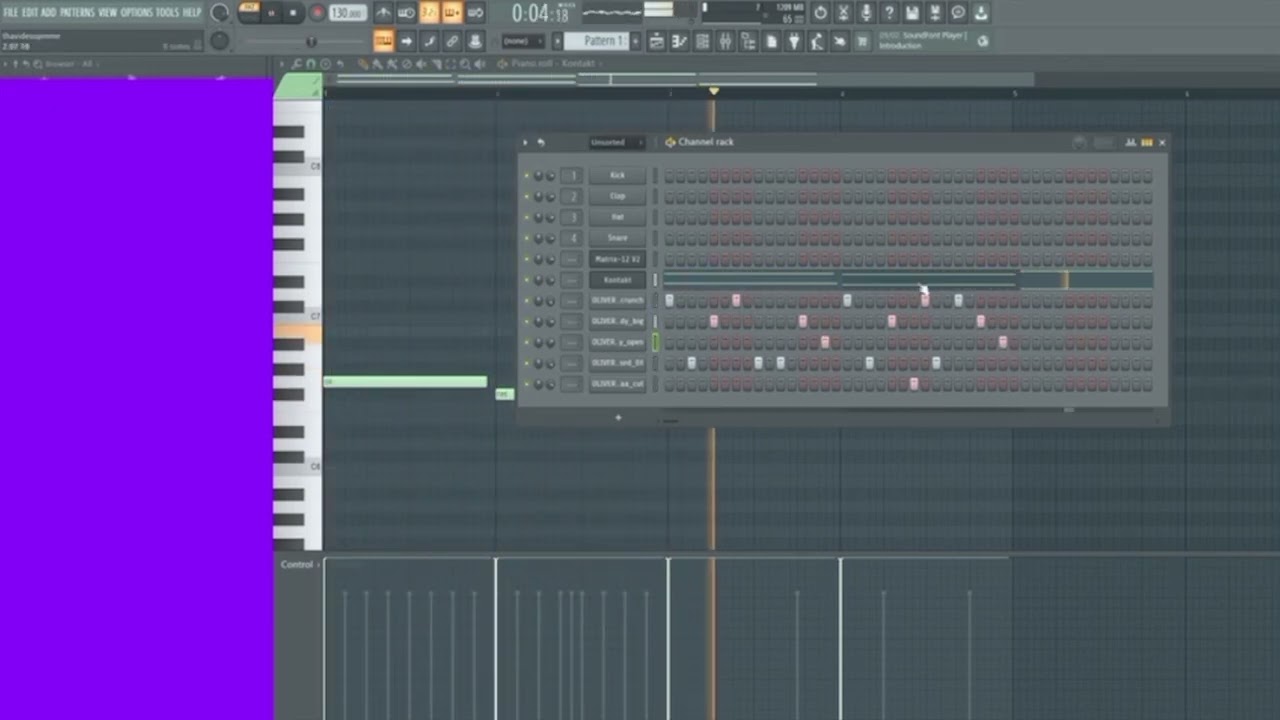Toggle the countdown before recording icon
This screenshot has height=720, width=1280.
click(429, 12)
